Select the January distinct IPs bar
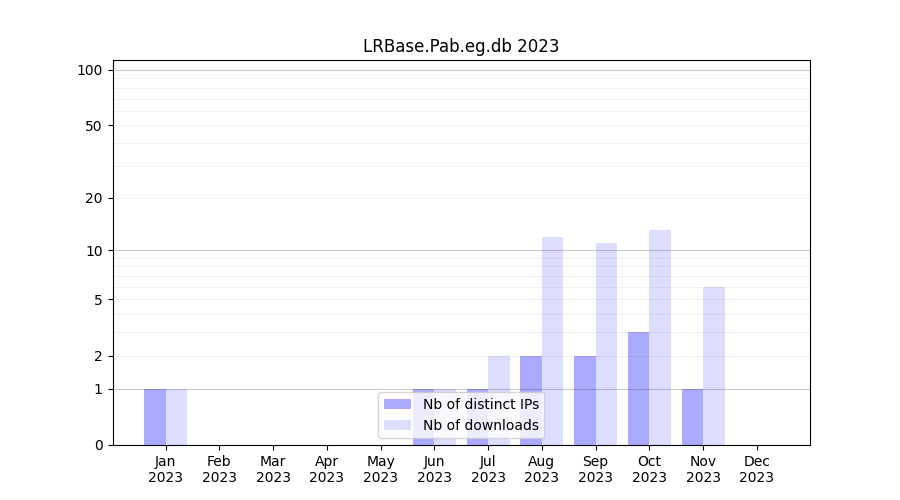Viewport: 900px width, 500px height. [x=155, y=417]
